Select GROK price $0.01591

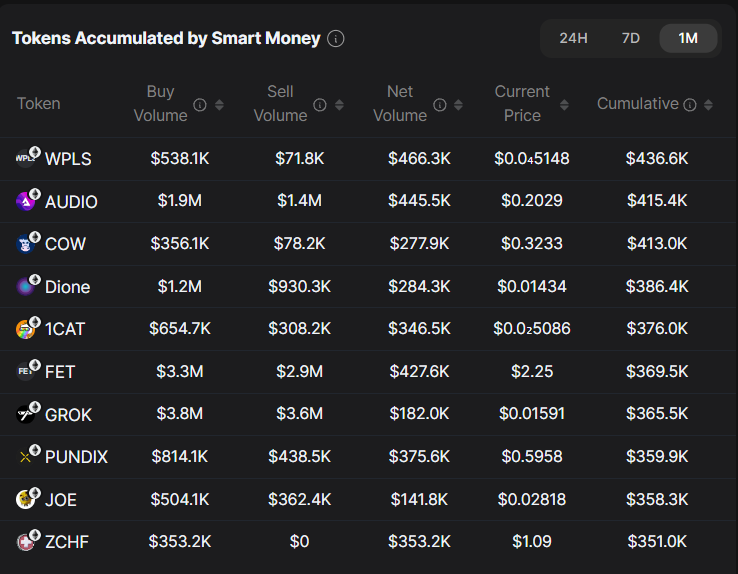pos(532,414)
